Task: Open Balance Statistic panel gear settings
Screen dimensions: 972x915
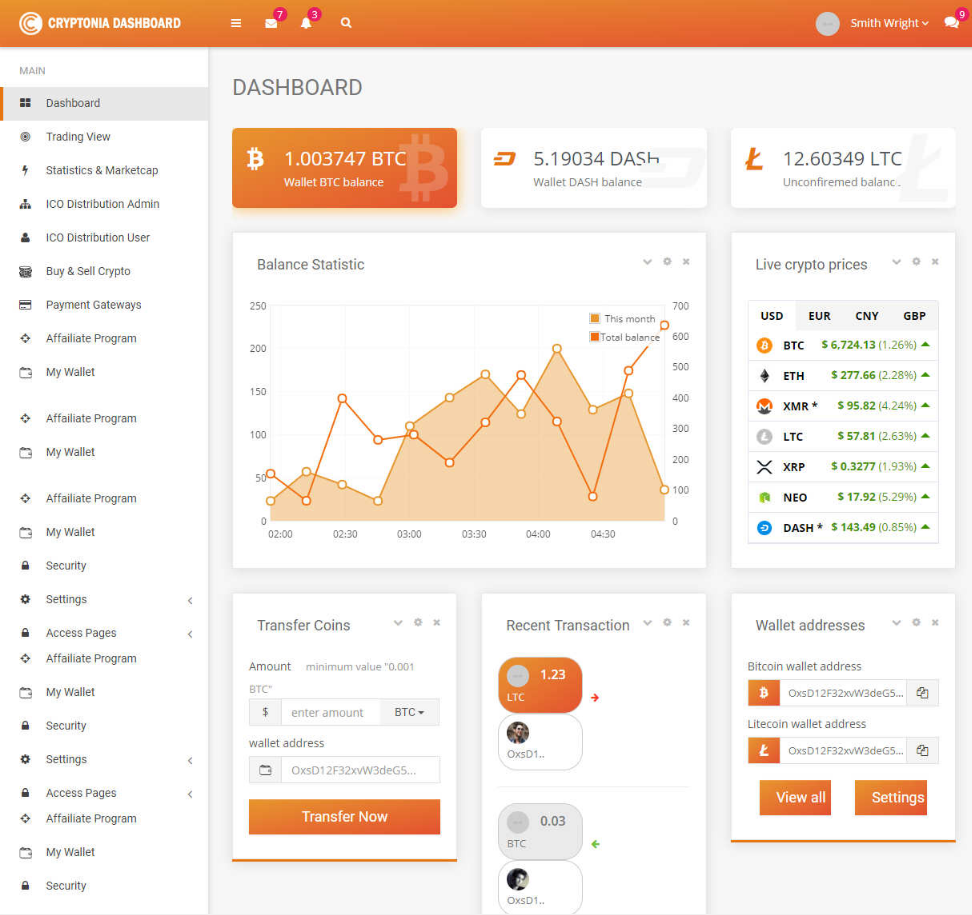Action: [x=667, y=262]
